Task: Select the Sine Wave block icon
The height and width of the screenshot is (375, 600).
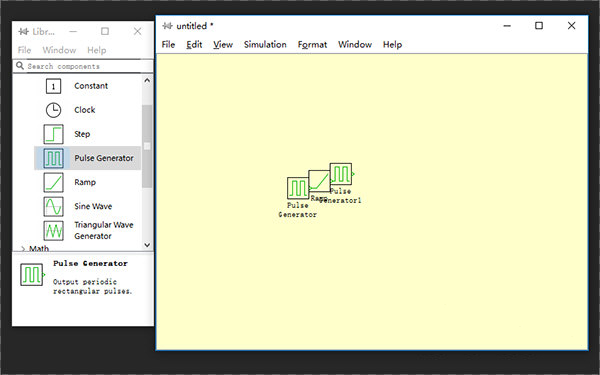Action: [53, 206]
